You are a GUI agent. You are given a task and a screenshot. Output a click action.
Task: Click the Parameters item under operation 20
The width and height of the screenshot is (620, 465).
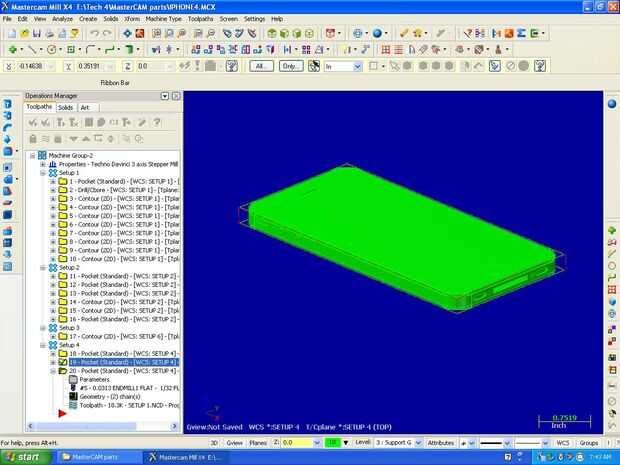click(x=95, y=380)
